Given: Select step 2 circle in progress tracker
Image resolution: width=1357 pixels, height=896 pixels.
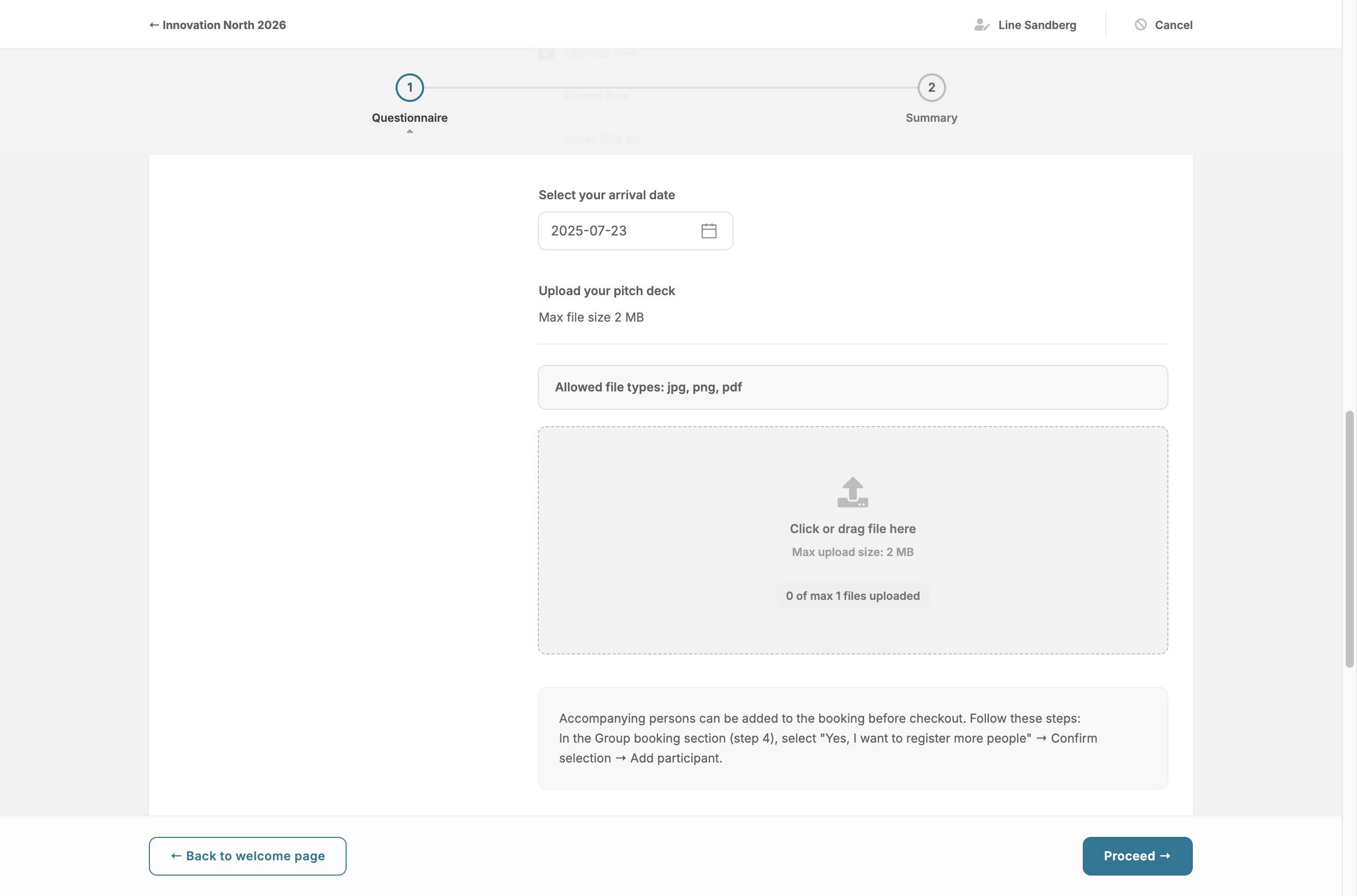Looking at the screenshot, I should [x=931, y=88].
